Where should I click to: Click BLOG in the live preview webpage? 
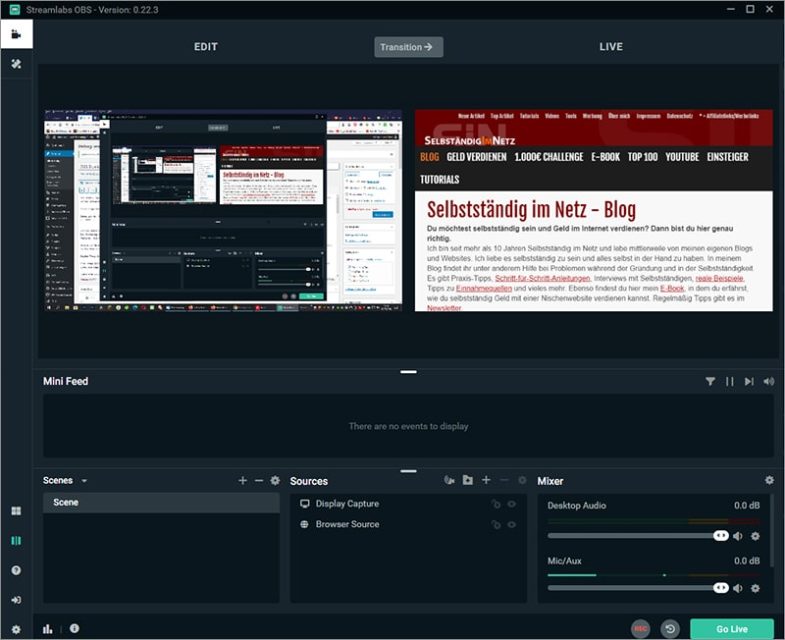pos(430,157)
